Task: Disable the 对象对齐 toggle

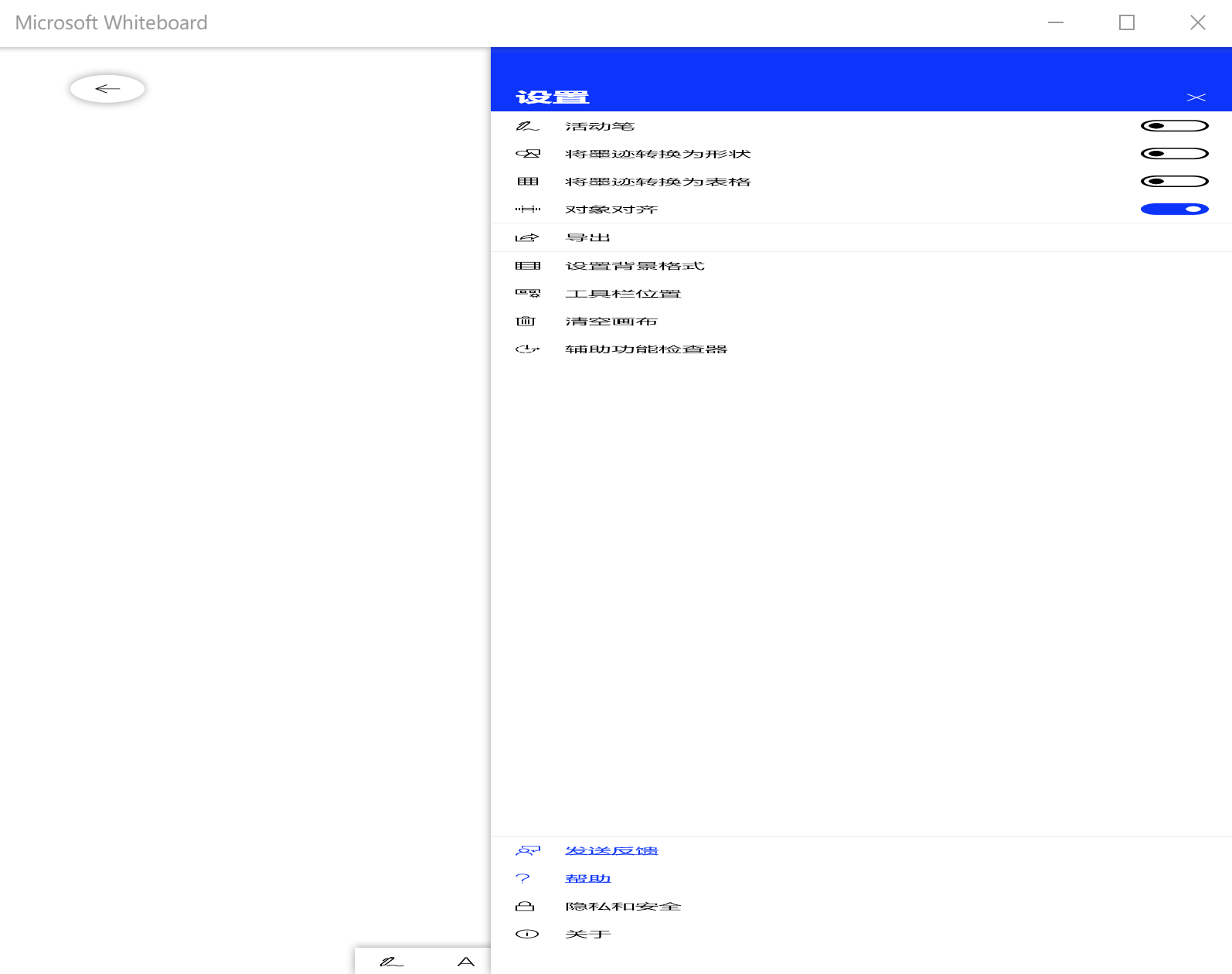Action: point(1174,209)
